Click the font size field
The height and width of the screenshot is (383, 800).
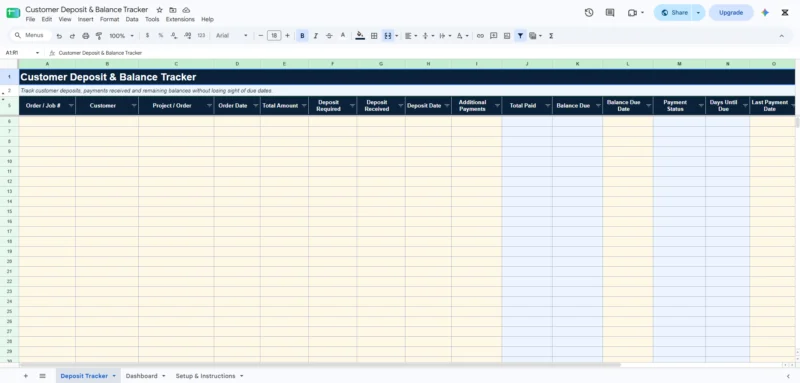click(274, 36)
